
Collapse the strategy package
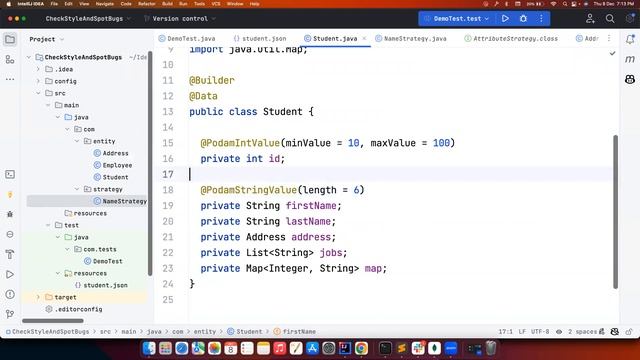[x=77, y=189]
